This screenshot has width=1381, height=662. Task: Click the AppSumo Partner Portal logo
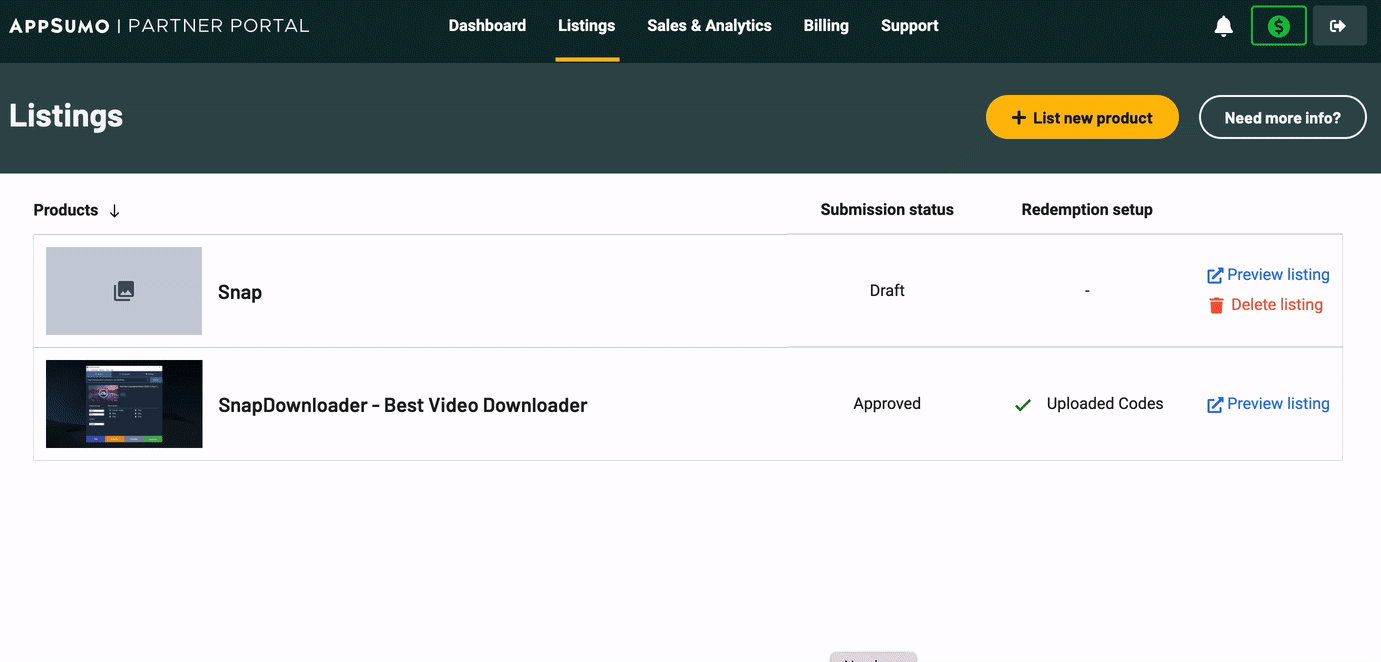pos(160,26)
